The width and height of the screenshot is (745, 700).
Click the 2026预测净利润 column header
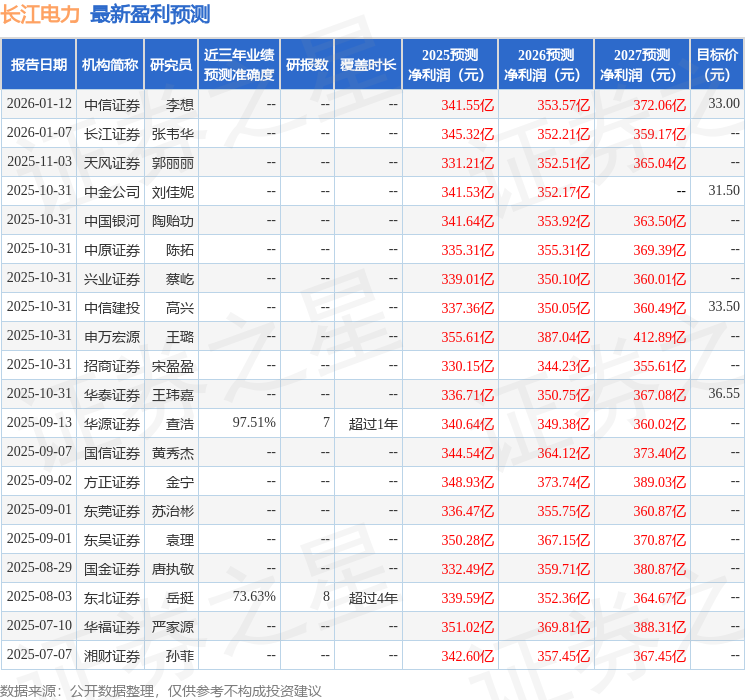546,64
